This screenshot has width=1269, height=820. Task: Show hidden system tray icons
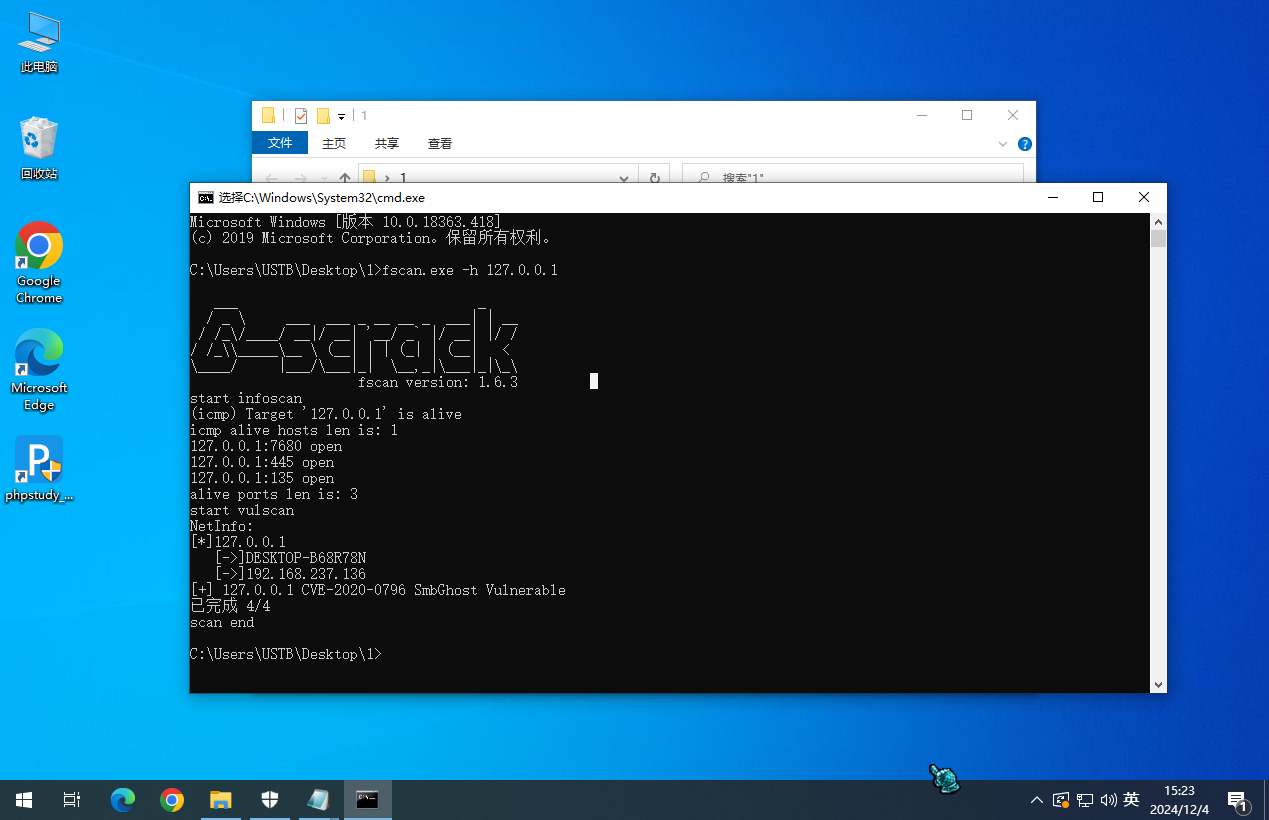pos(1037,800)
